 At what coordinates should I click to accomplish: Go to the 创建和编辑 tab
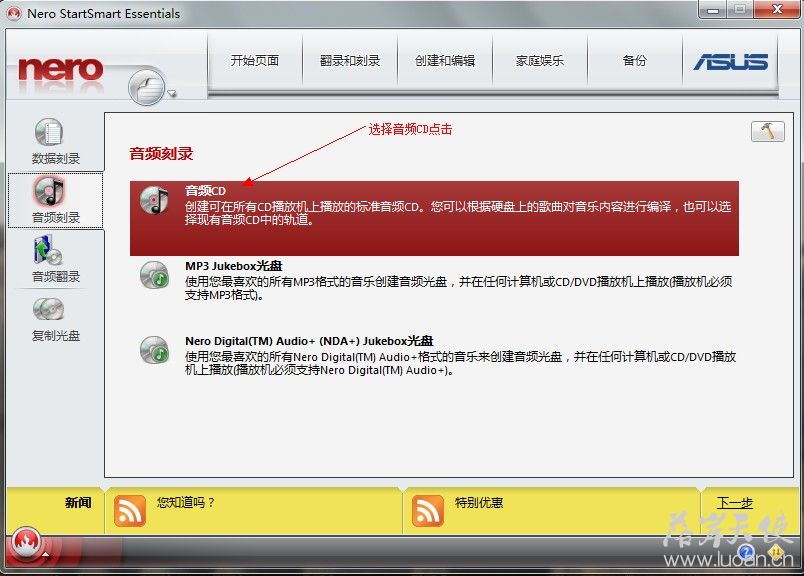point(445,61)
